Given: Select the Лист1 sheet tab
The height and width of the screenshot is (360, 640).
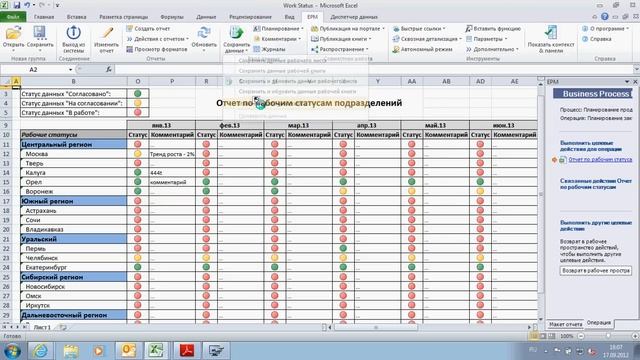Looking at the screenshot, I should click(42, 327).
